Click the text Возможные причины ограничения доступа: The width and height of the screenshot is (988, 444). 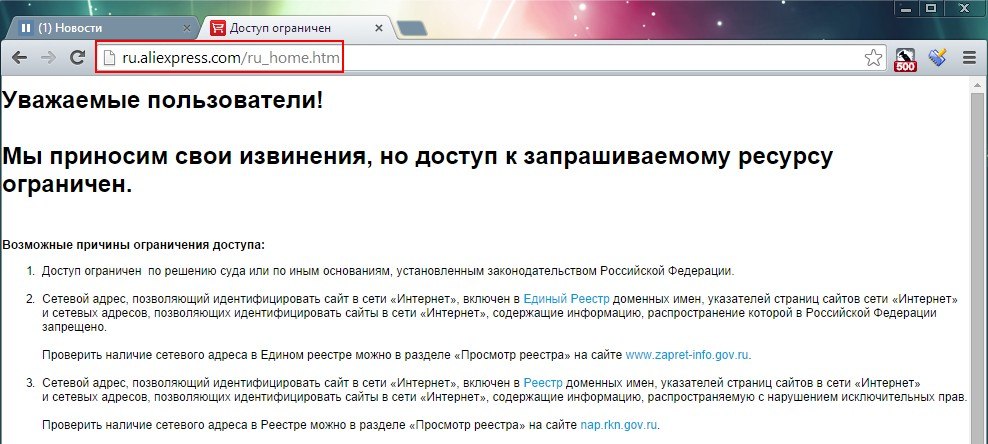click(x=134, y=244)
